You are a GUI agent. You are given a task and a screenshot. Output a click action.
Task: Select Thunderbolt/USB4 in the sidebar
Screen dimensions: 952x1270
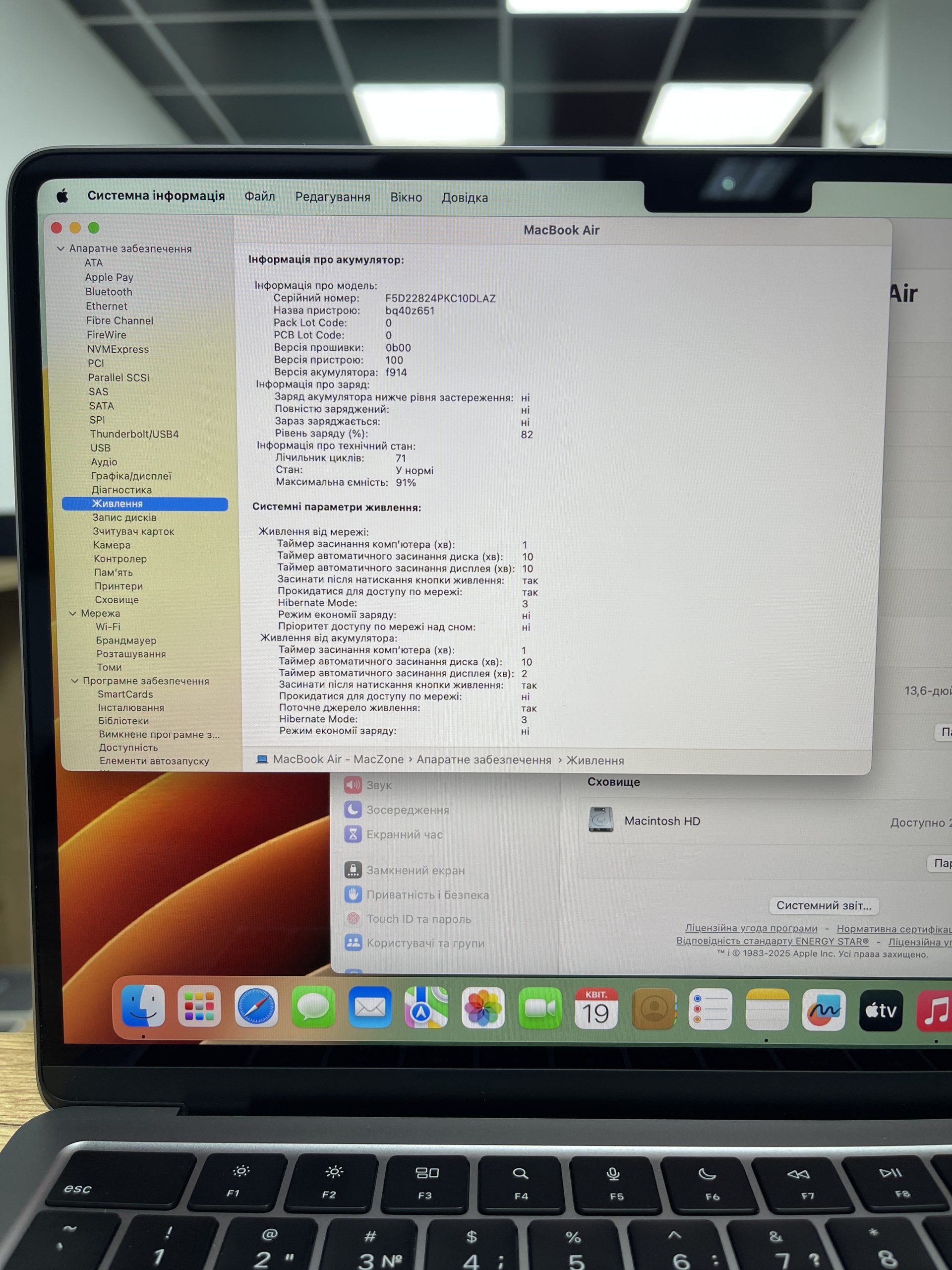pos(134,434)
